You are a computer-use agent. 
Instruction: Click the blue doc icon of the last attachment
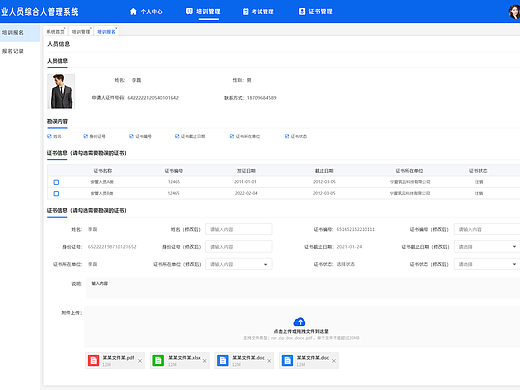[287, 360]
